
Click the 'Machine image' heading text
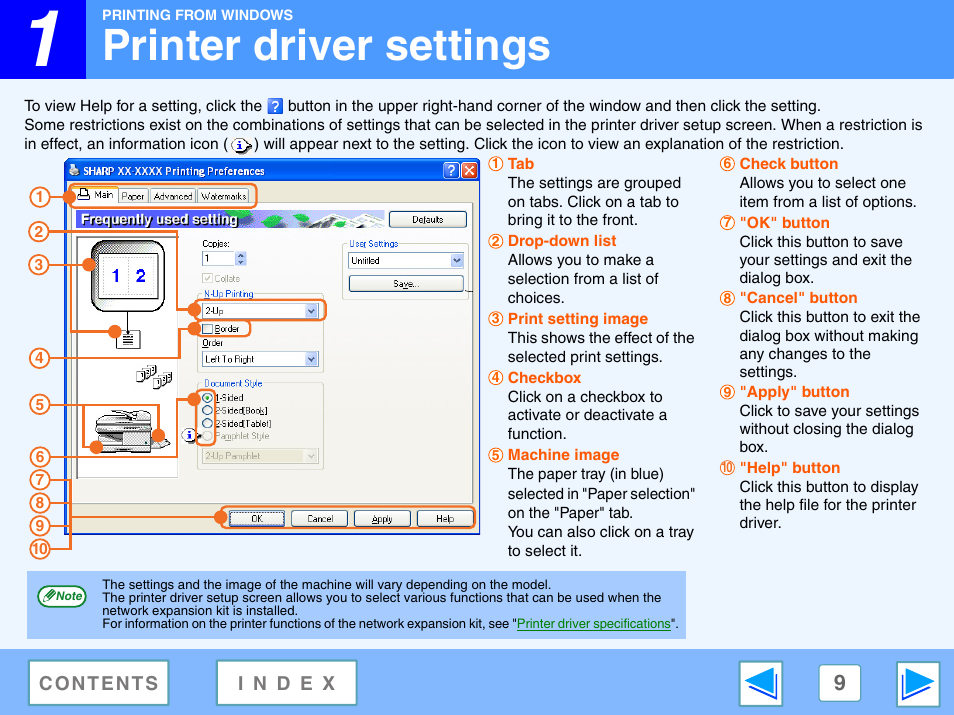click(x=563, y=455)
